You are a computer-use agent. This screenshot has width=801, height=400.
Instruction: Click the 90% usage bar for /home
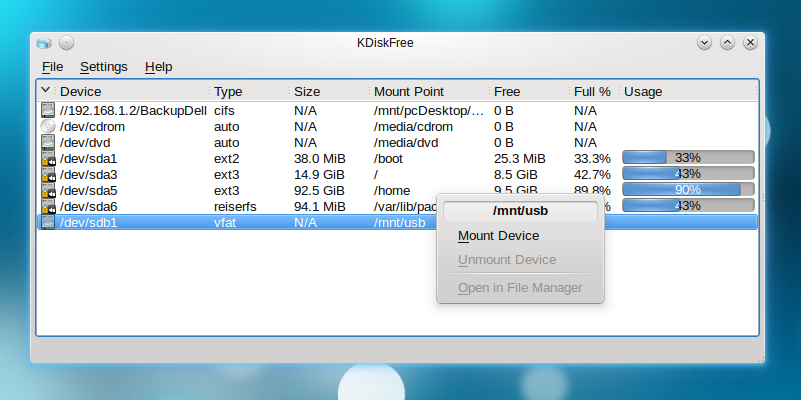coord(687,190)
